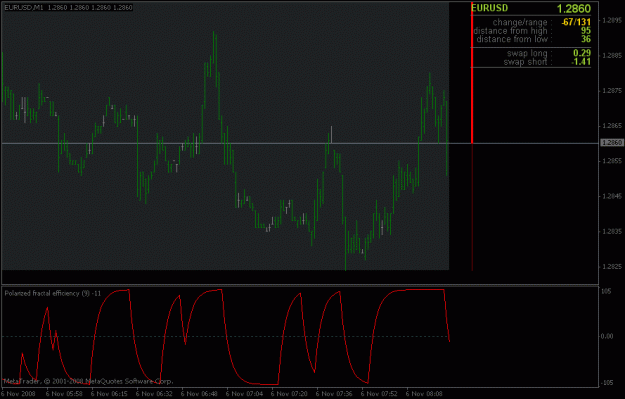Image resolution: width=625 pixels, height=399 pixels.
Task: Click the 1.2865 price axis label
Action: (612, 126)
